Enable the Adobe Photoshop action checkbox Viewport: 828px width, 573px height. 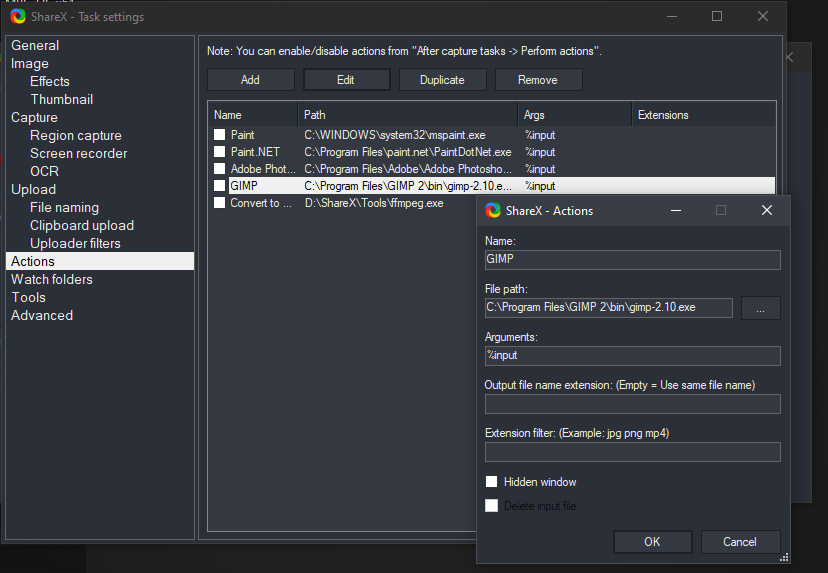click(x=219, y=168)
